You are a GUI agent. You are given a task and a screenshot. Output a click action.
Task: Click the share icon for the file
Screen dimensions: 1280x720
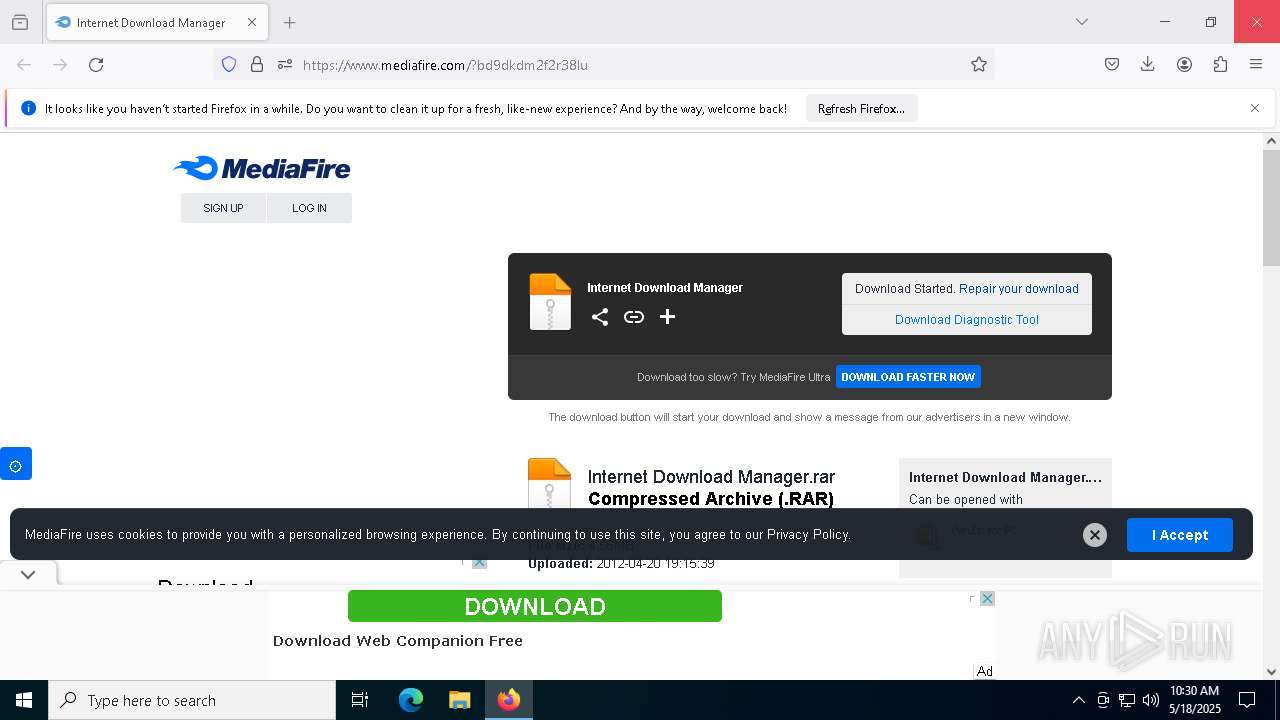600,317
